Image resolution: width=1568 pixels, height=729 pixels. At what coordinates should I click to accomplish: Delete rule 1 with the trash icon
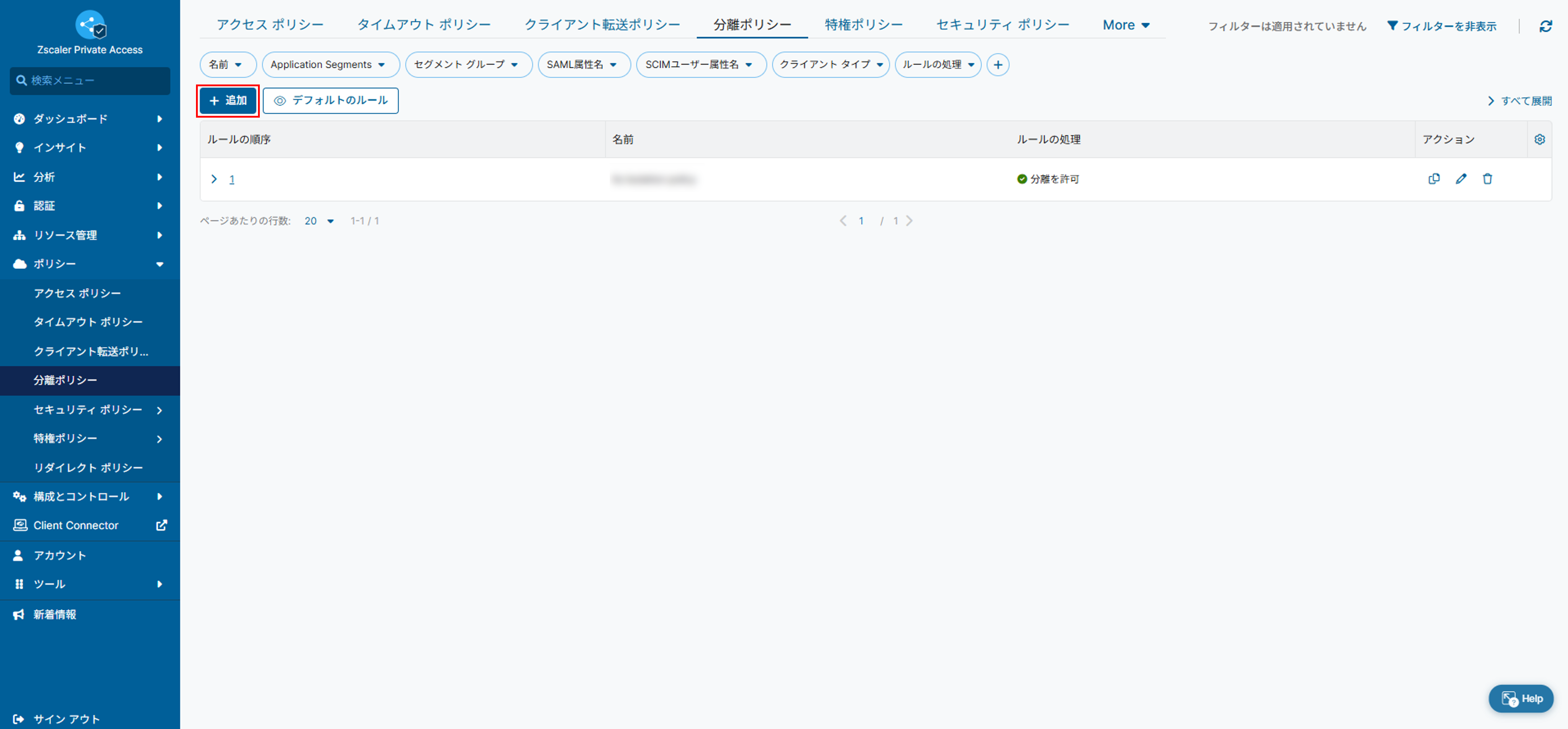coord(1487,179)
